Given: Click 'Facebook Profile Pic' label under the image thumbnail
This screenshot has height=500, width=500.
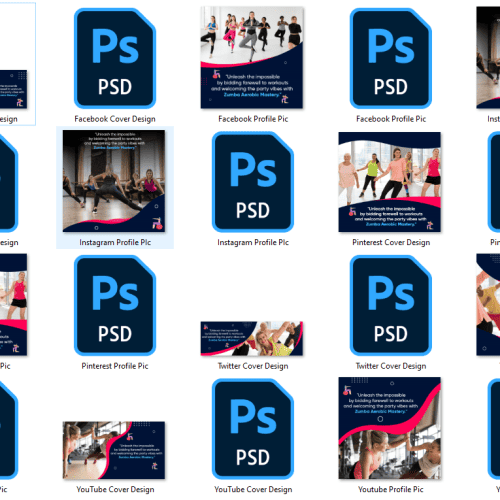Looking at the screenshot, I should click(x=253, y=119).
